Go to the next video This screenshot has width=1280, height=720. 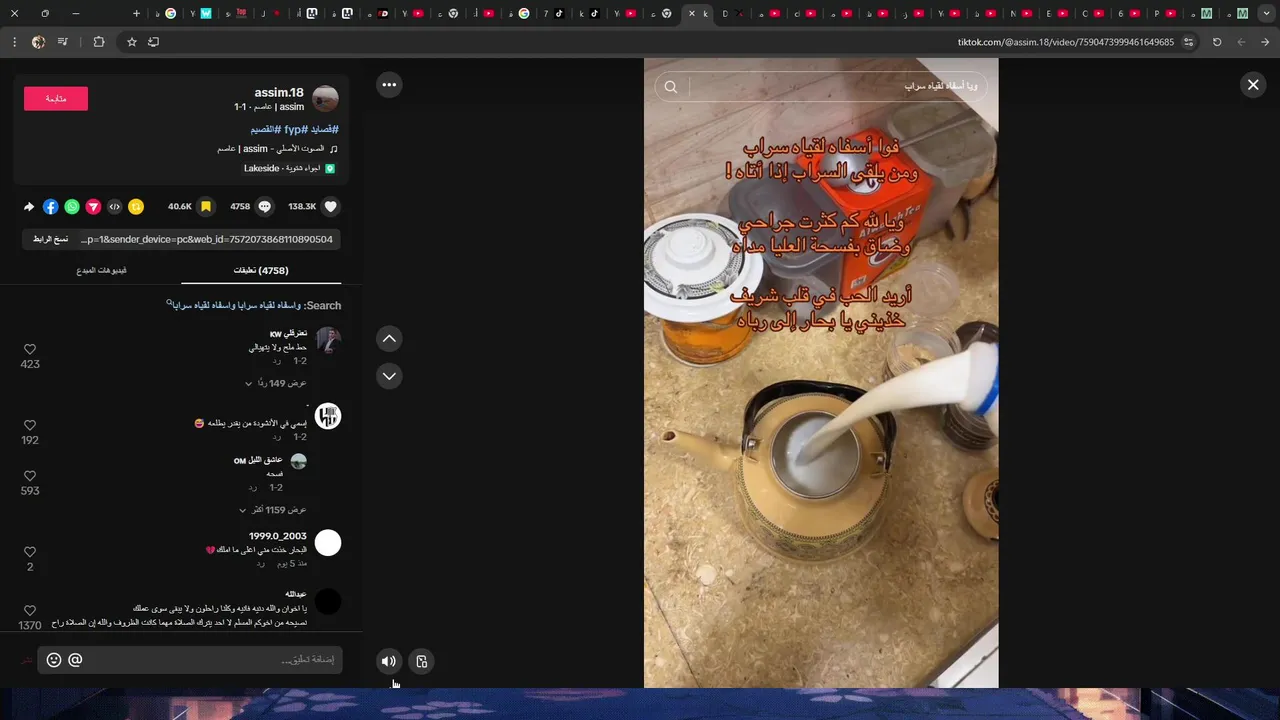[x=389, y=376]
